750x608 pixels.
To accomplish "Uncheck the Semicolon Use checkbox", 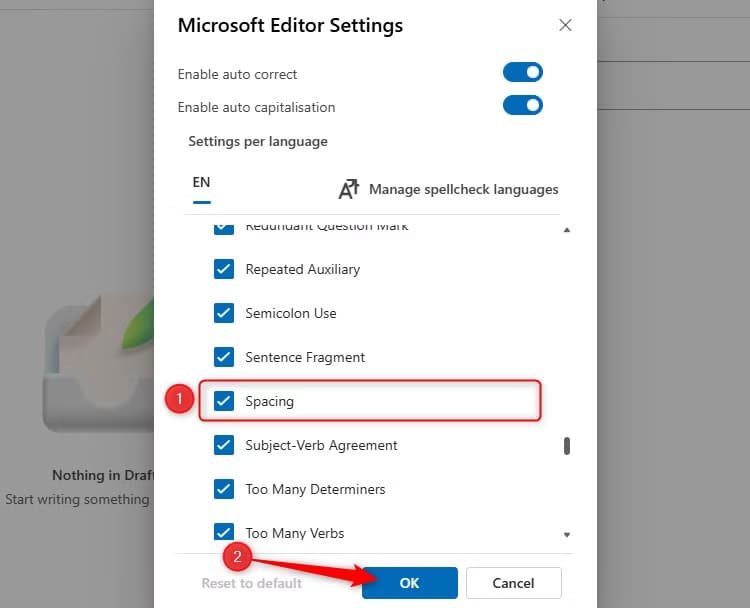I will point(224,313).
